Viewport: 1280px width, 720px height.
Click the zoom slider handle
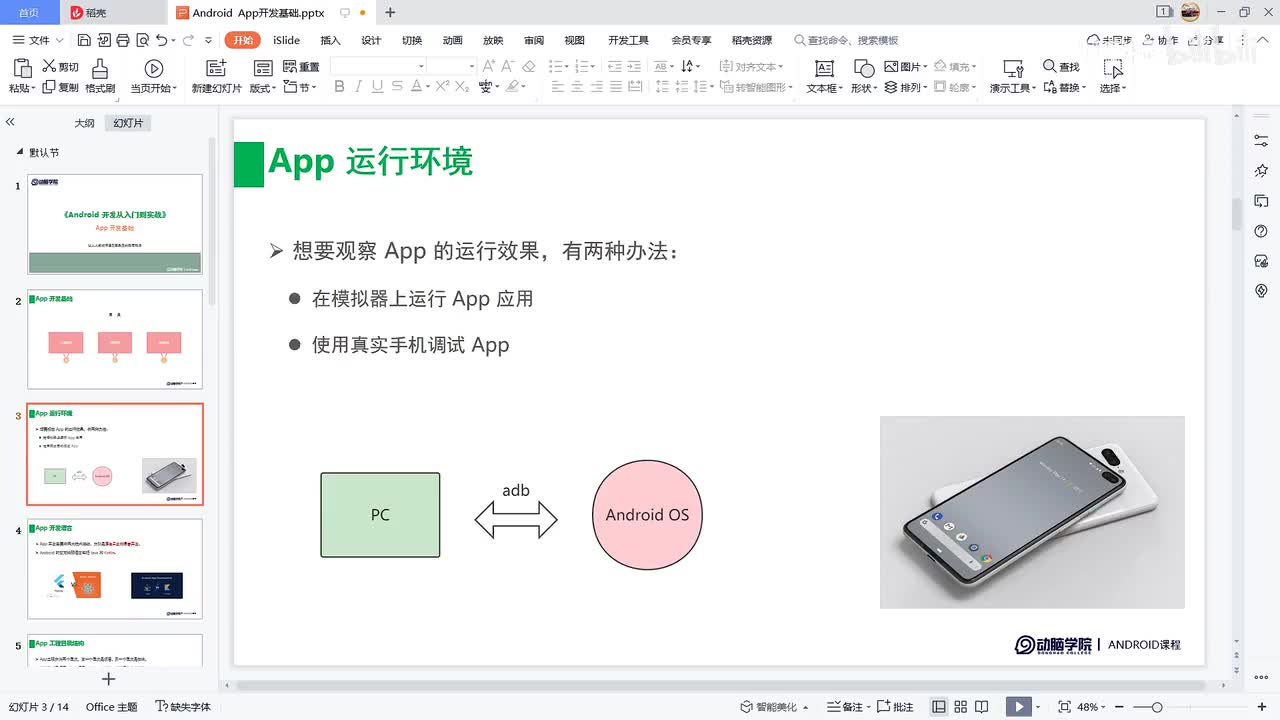point(1157,707)
